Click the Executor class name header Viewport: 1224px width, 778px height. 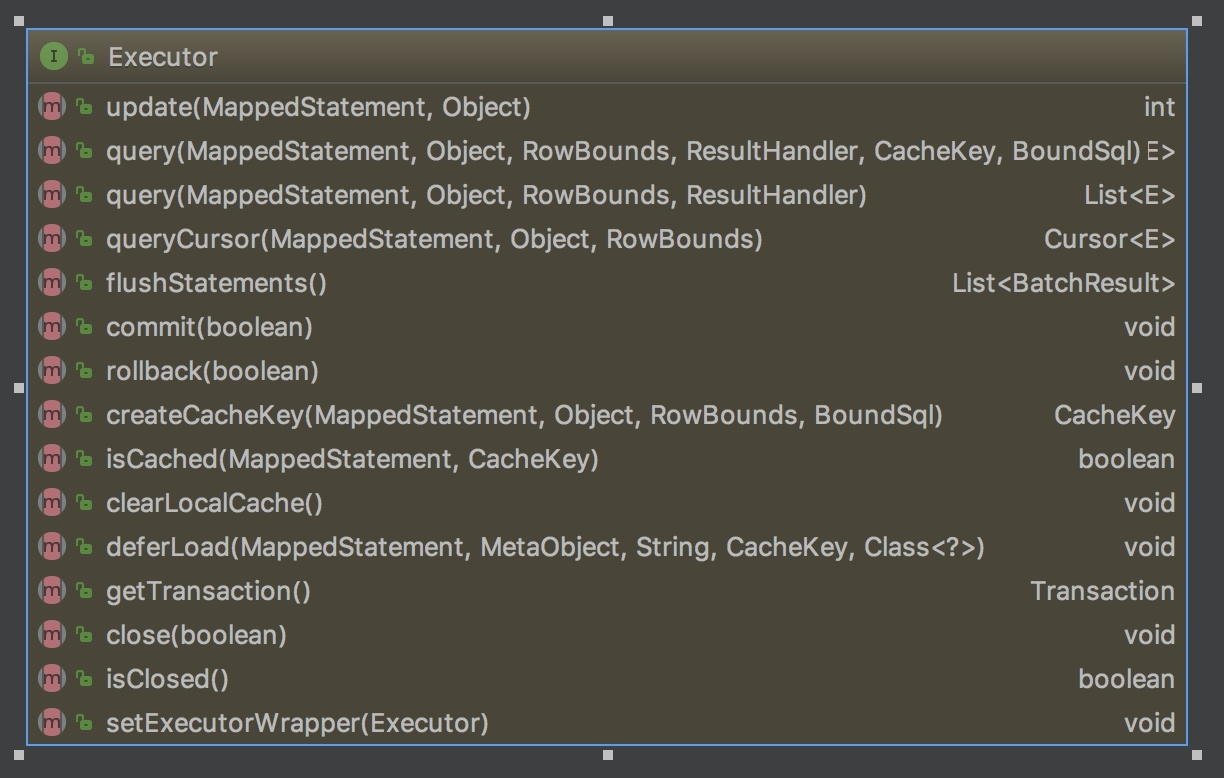click(163, 57)
